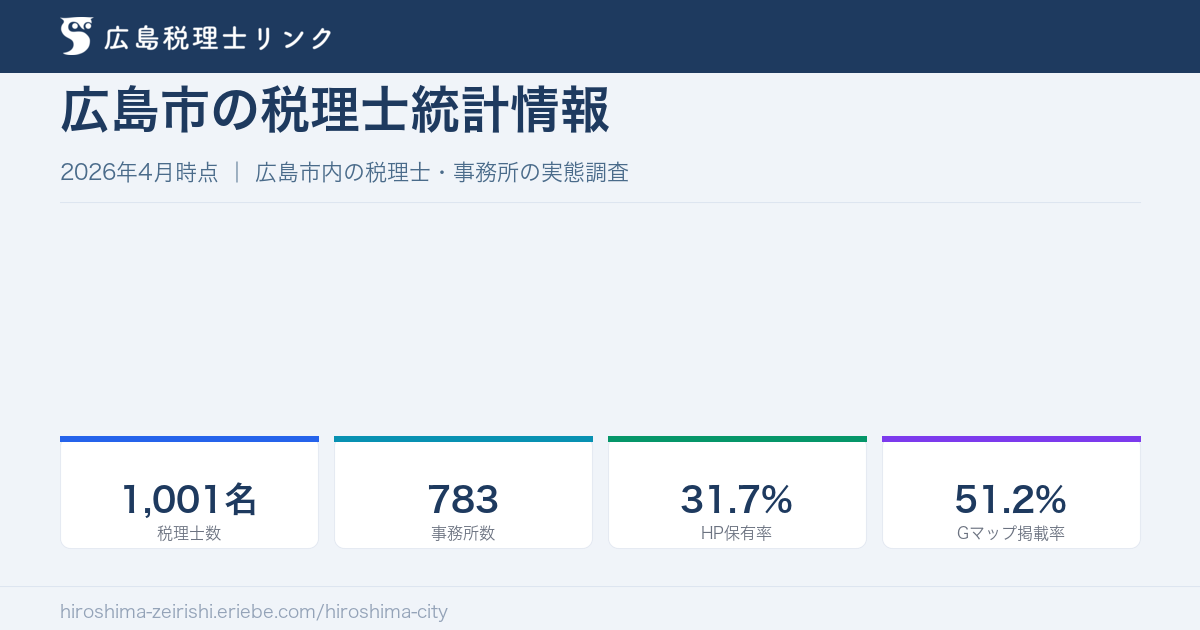Viewport: 1200px width, 630px height.
Task: Select the Gマップ掲載率 card label
Action: [x=1011, y=533]
